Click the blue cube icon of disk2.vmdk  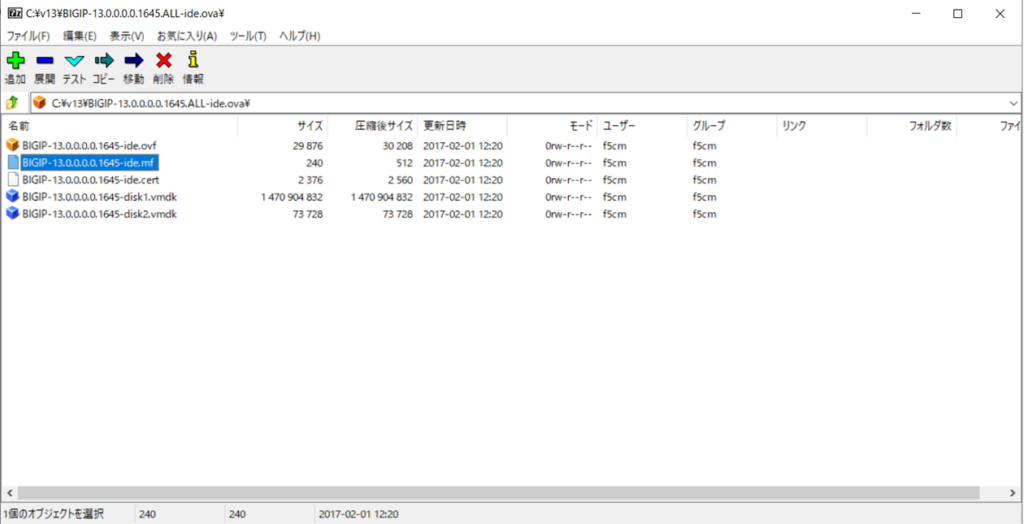[x=12, y=213]
